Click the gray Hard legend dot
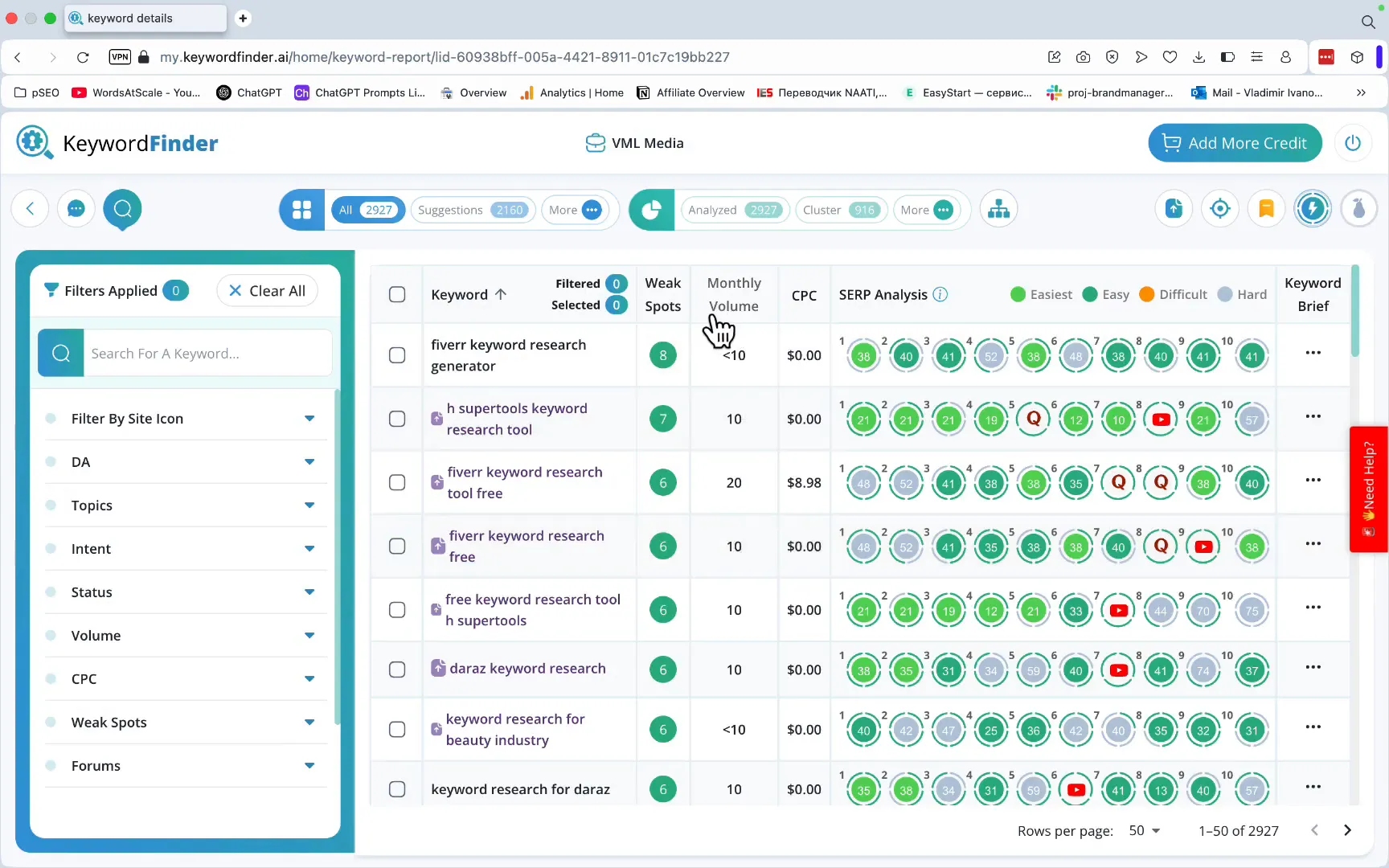1389x868 pixels. coord(1225,295)
